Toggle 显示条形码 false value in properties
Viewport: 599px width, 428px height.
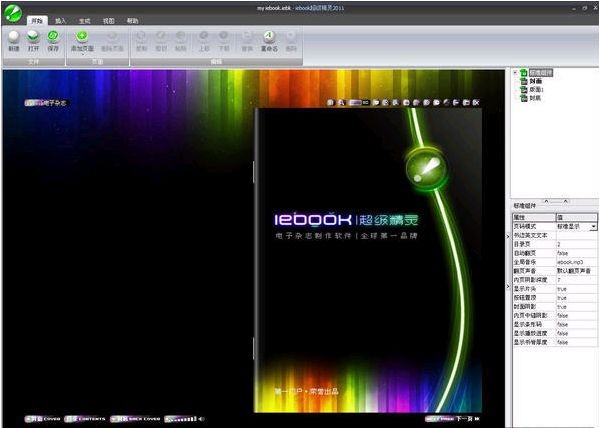tap(576, 324)
